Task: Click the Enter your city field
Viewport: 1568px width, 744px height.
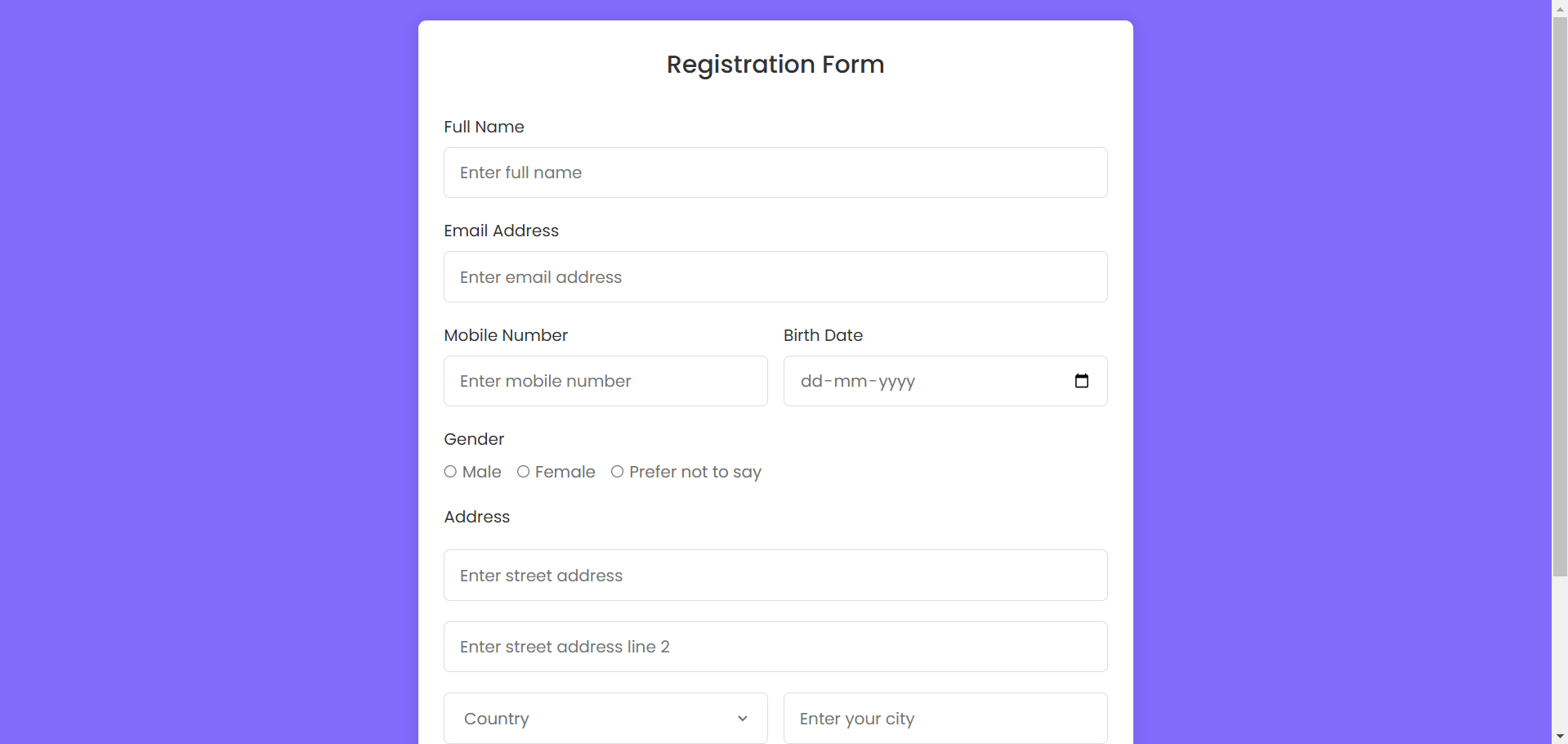Action: 945,719
